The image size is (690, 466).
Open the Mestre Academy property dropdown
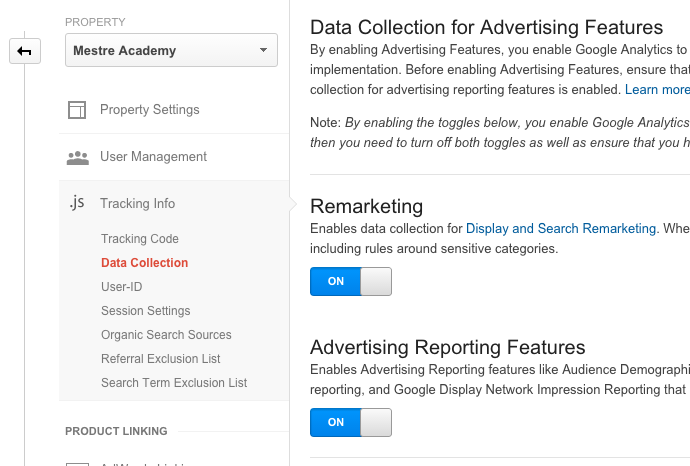(x=171, y=51)
